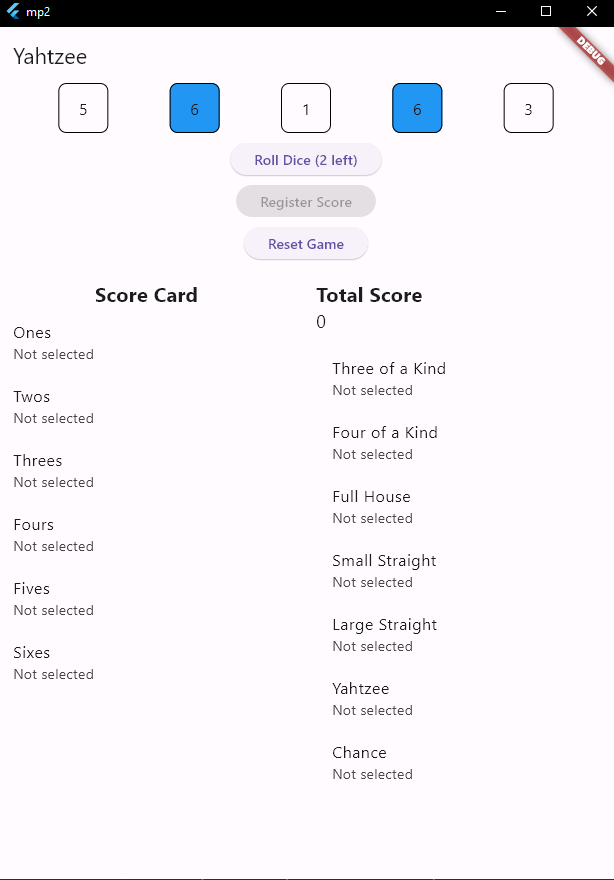
Task: Select the Ones score category
Action: click(x=146, y=343)
